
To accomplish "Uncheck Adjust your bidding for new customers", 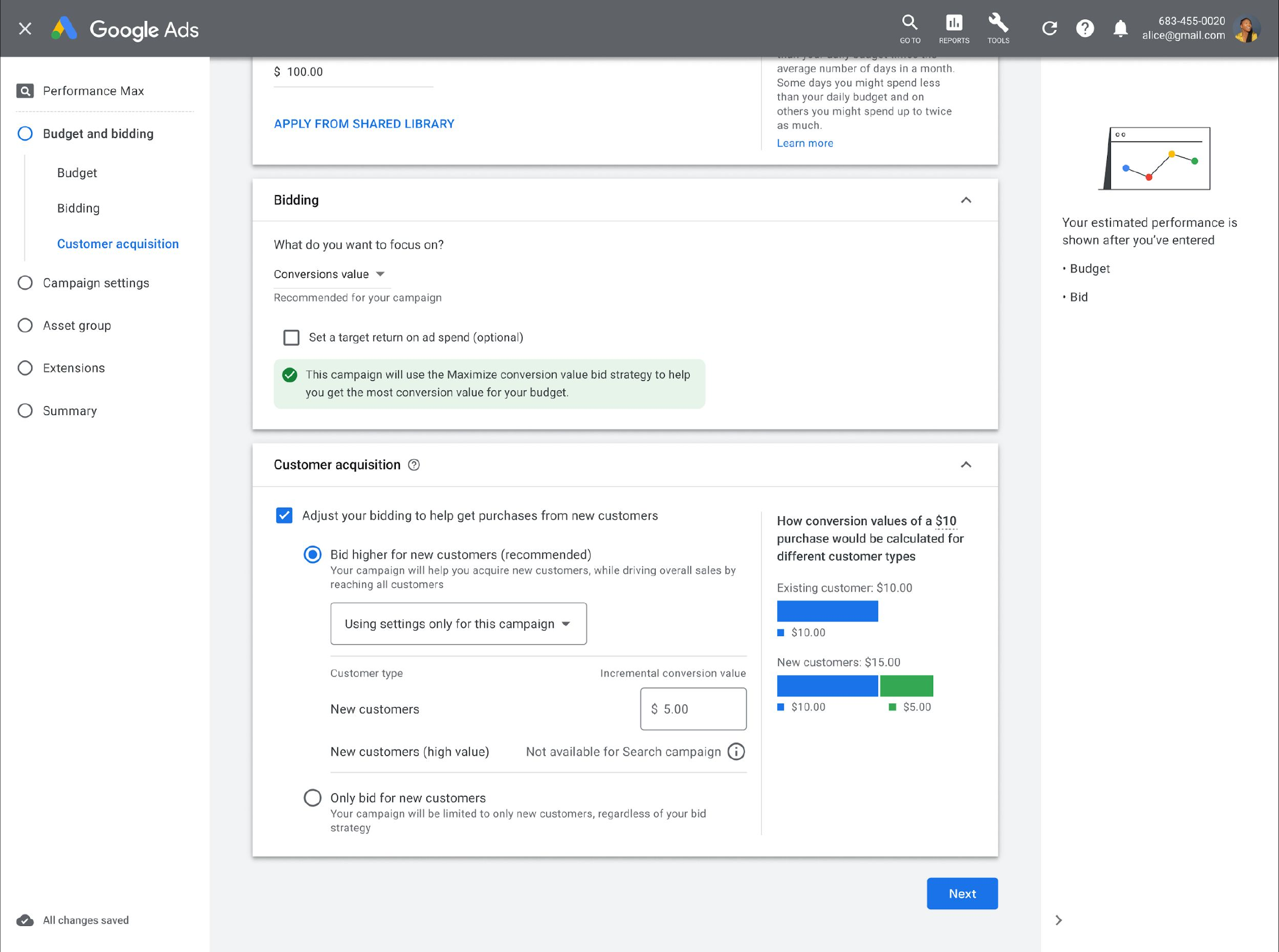I will tap(284, 515).
